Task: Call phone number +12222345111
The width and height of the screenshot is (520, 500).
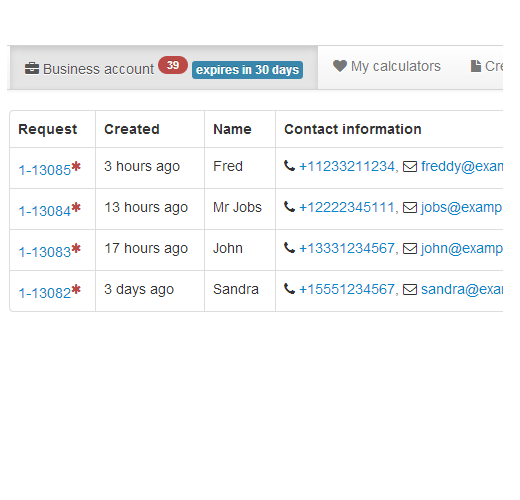Action: point(347,207)
